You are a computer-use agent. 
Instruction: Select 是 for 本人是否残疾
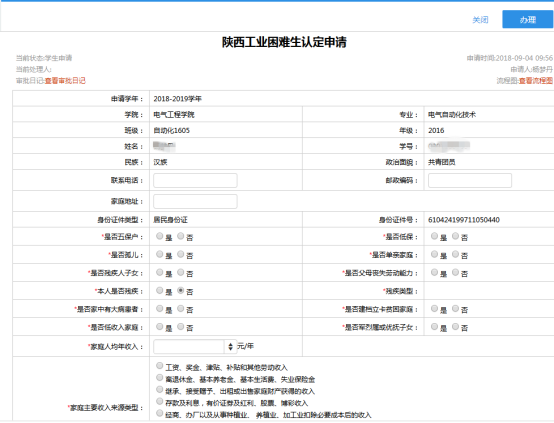coord(160,290)
